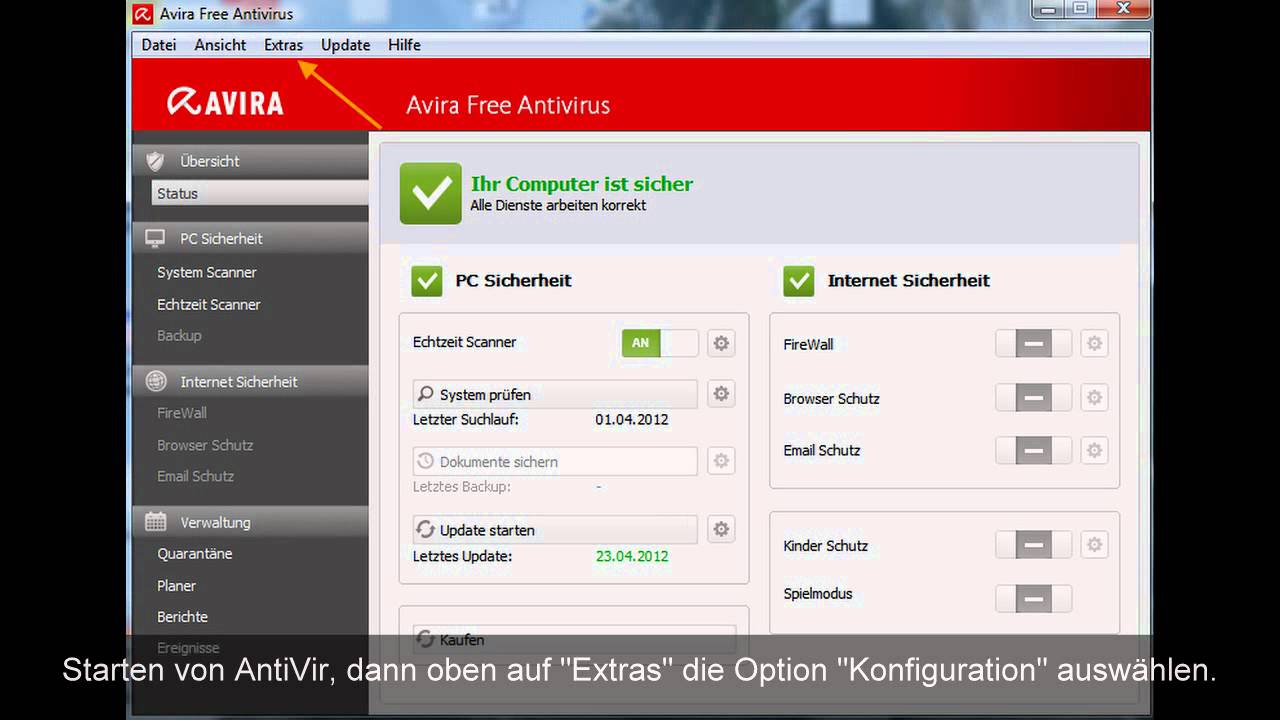Click the PC Sicherheit monitor icon
The image size is (1280, 720).
155,239
